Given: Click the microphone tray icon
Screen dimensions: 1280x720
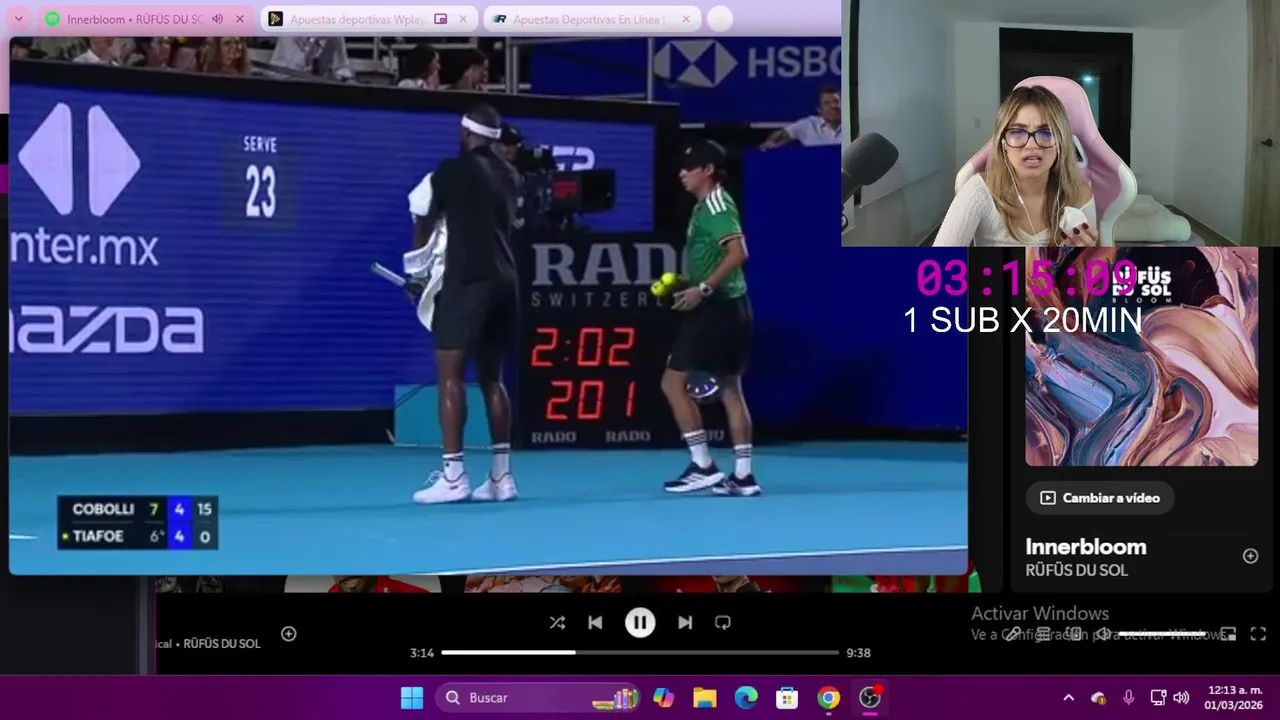Looking at the screenshot, I should click(x=1128, y=698).
